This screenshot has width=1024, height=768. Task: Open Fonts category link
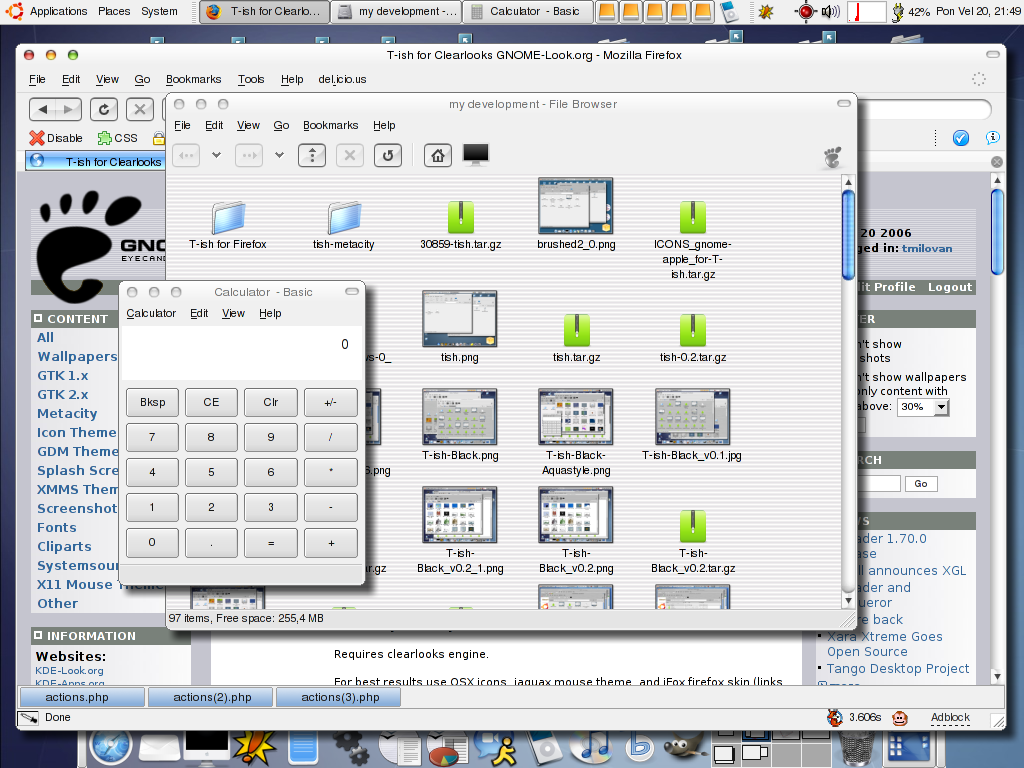pos(56,528)
